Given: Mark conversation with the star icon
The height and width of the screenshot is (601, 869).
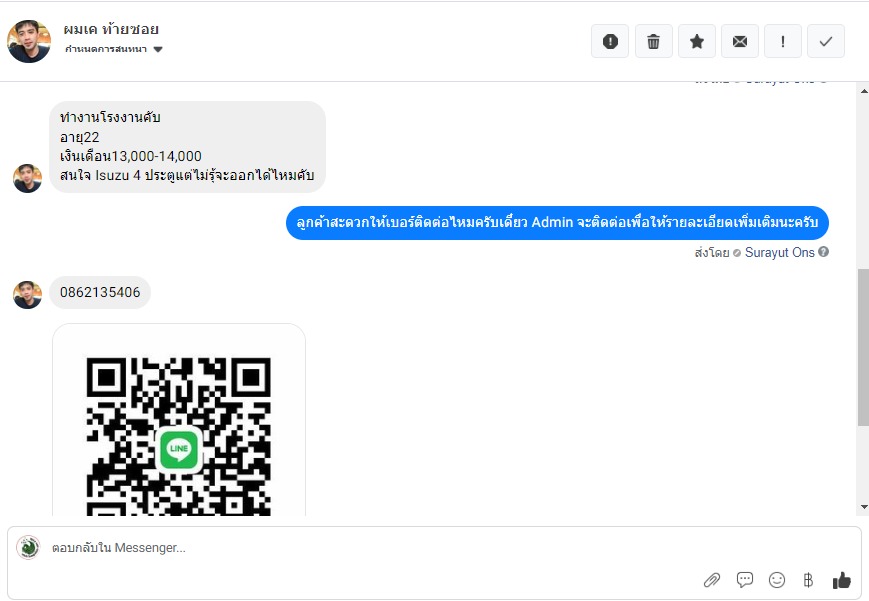Looking at the screenshot, I should point(697,41).
